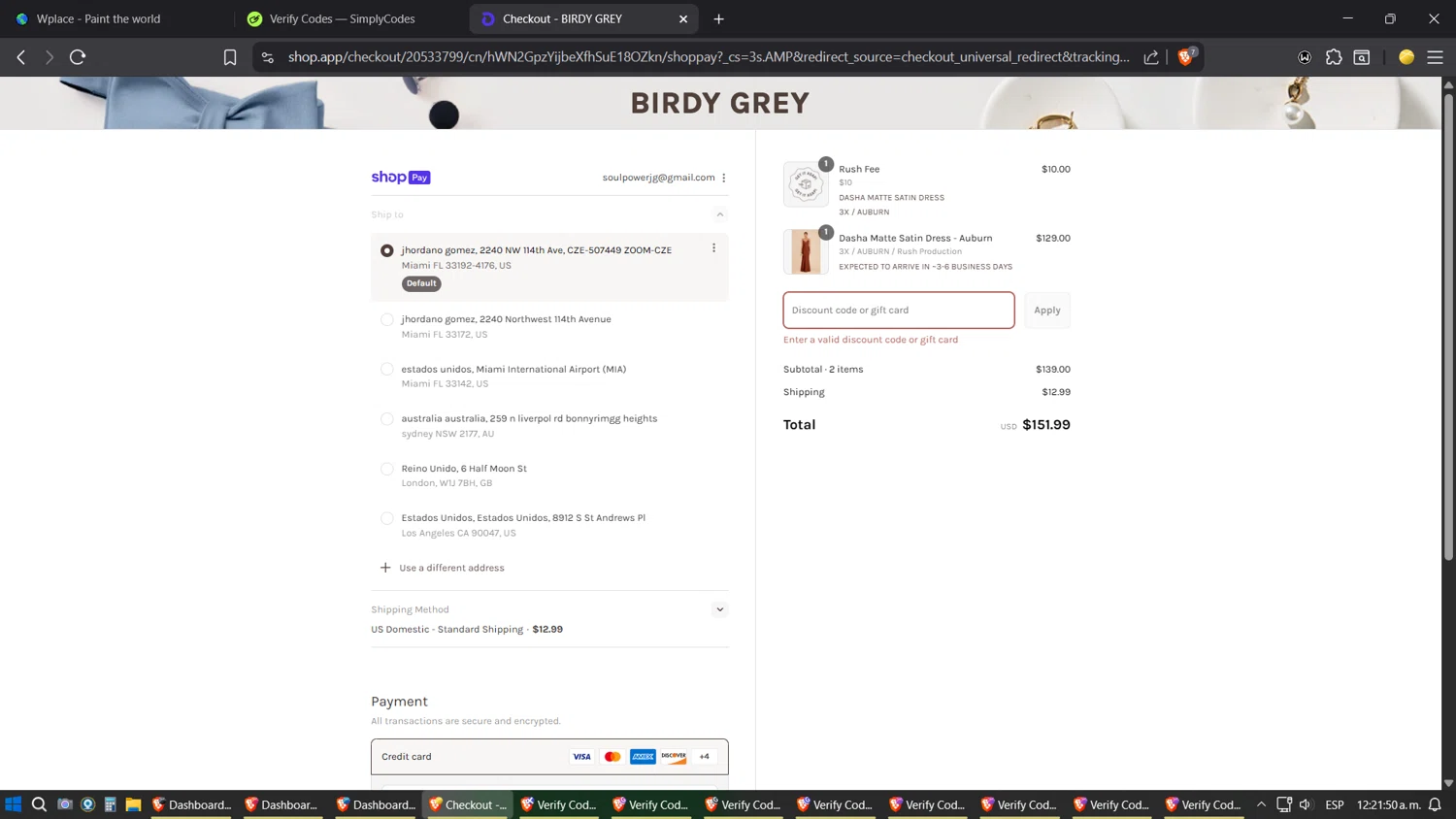
Task: Open the taskbar clock showing 12:21:50 a. m.
Action: pyautogui.click(x=1388, y=804)
